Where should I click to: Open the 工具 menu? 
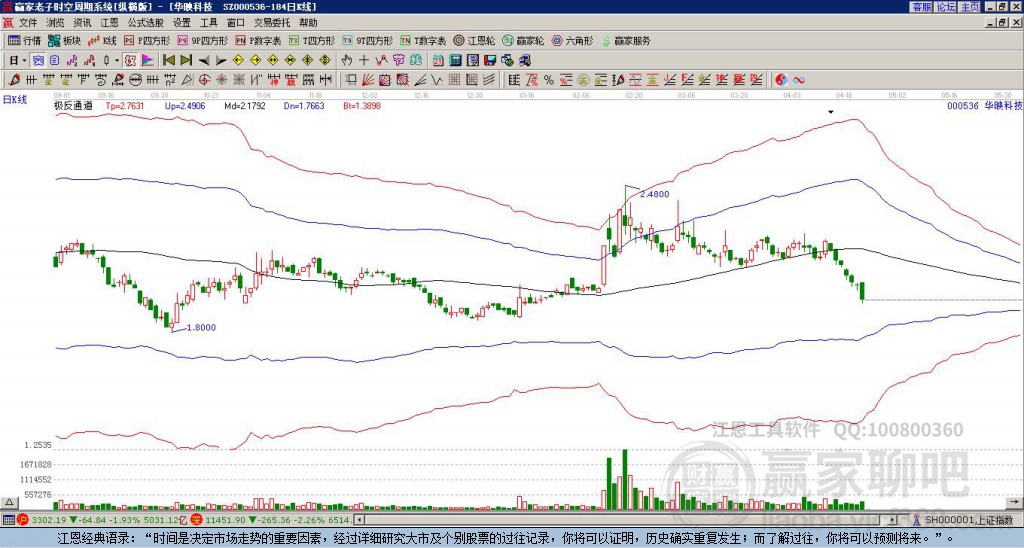tap(208, 23)
